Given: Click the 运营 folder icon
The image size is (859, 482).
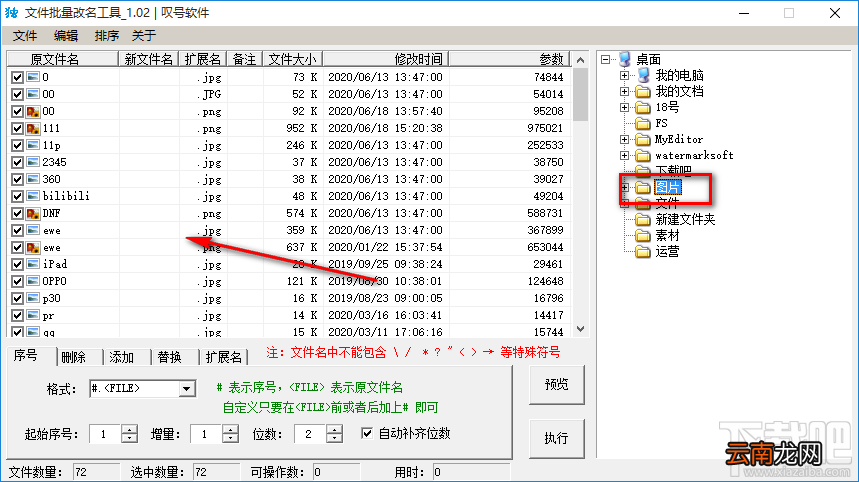Looking at the screenshot, I should coord(643,251).
